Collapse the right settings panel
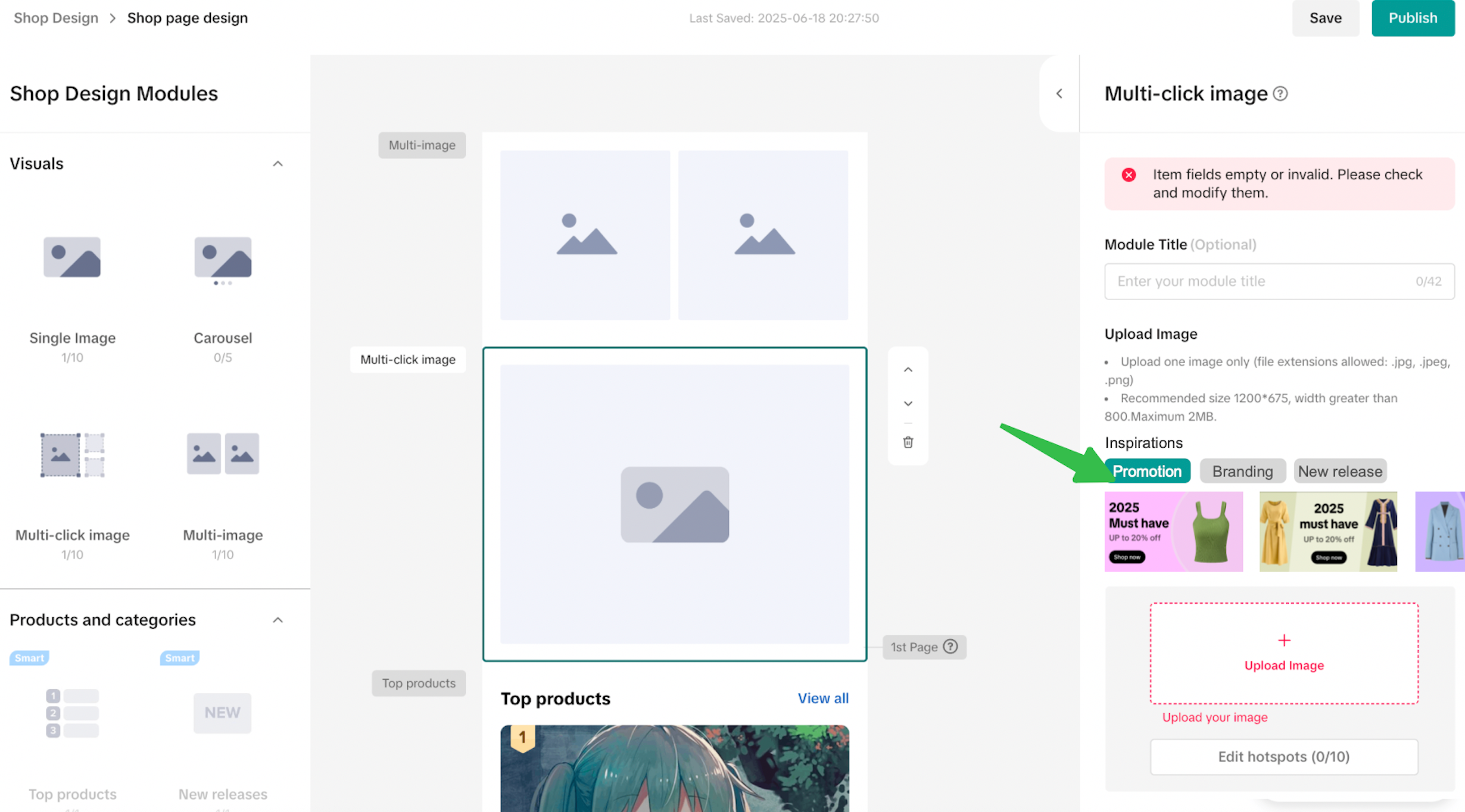Viewport: 1465px width, 812px height. tap(1059, 93)
